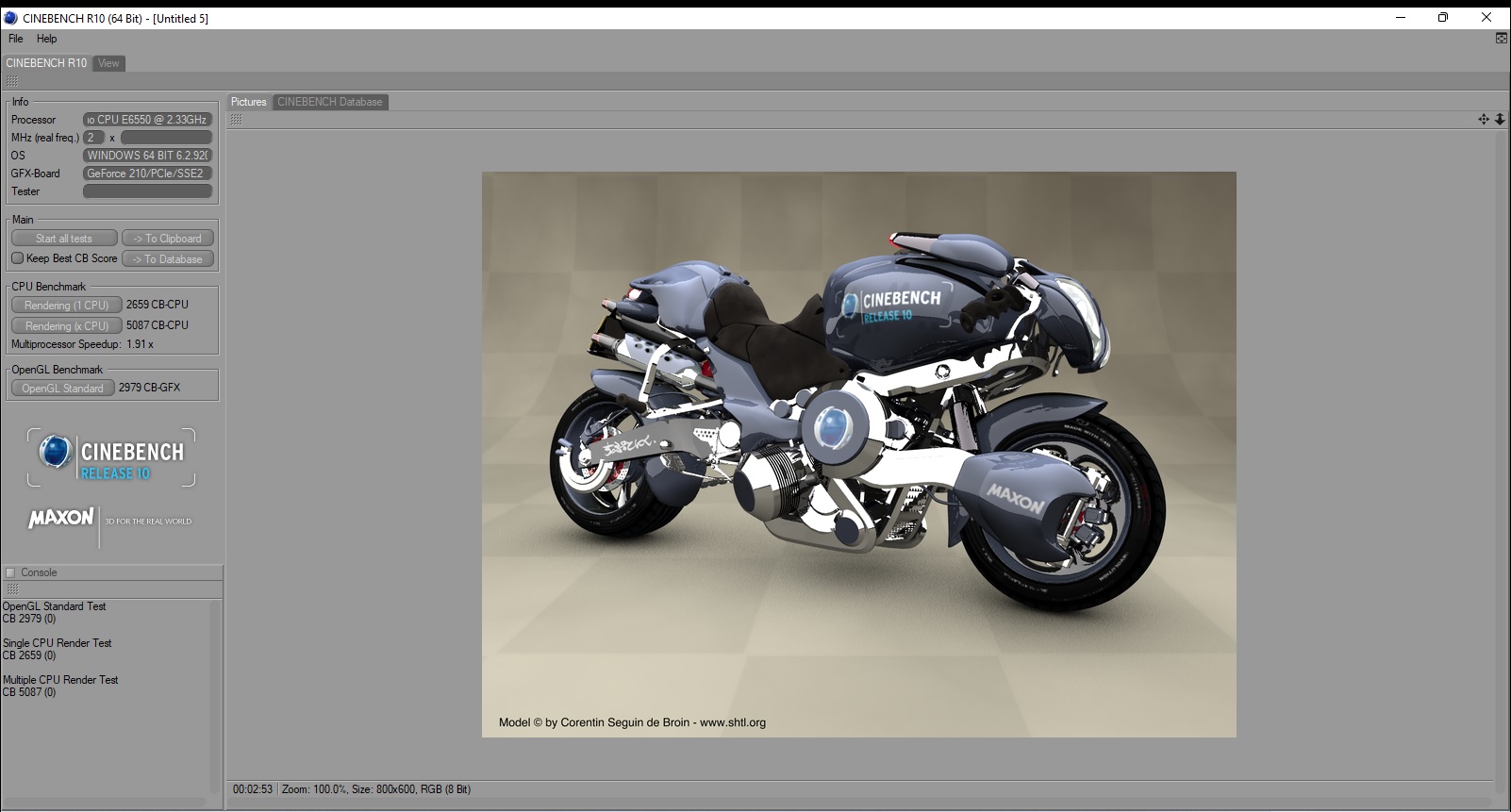Restore down the window
This screenshot has width=1511, height=812.
(1442, 17)
